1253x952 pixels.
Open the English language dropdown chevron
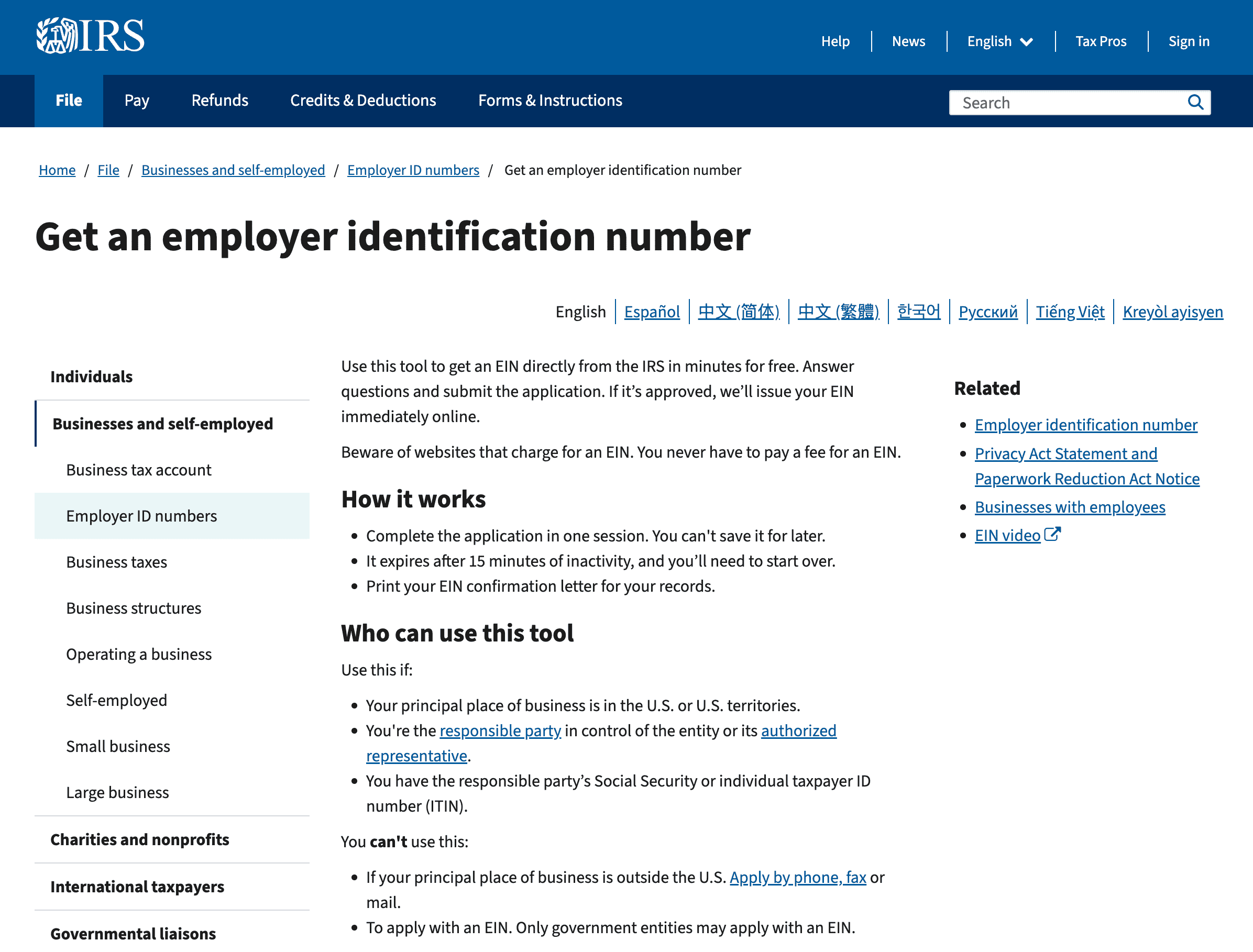click(1026, 42)
